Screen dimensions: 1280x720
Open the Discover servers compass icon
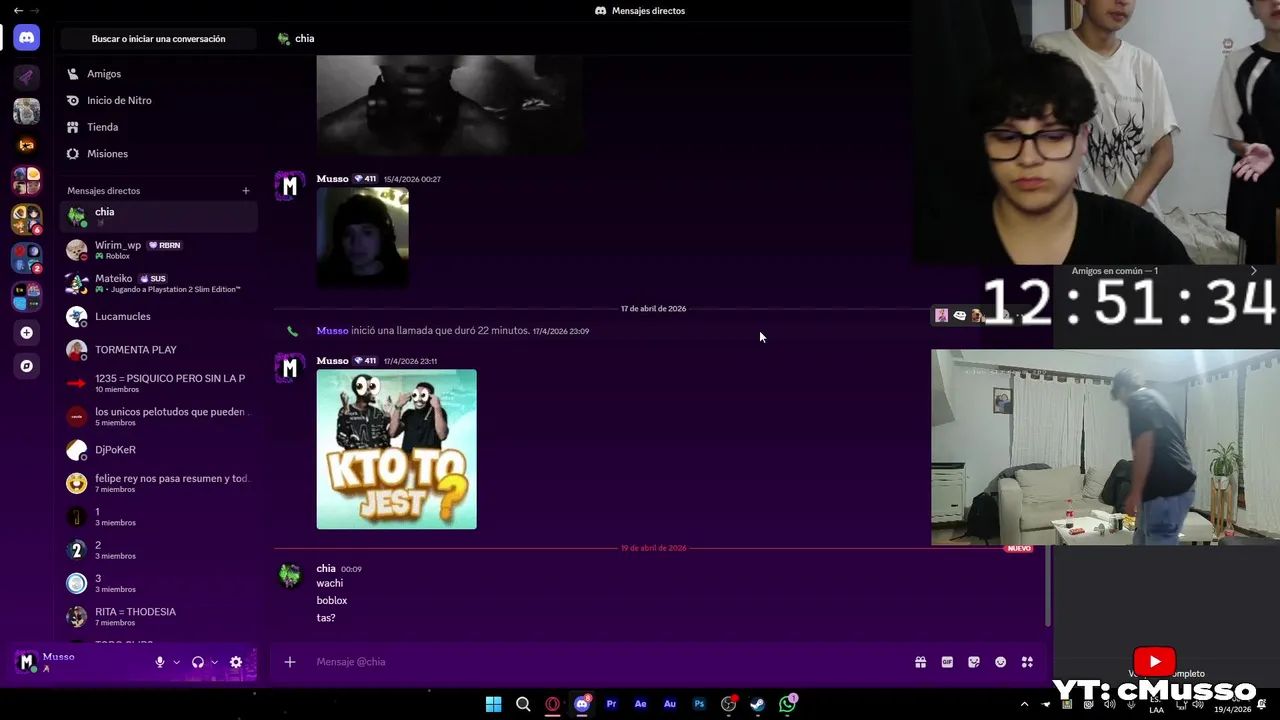click(x=27, y=366)
